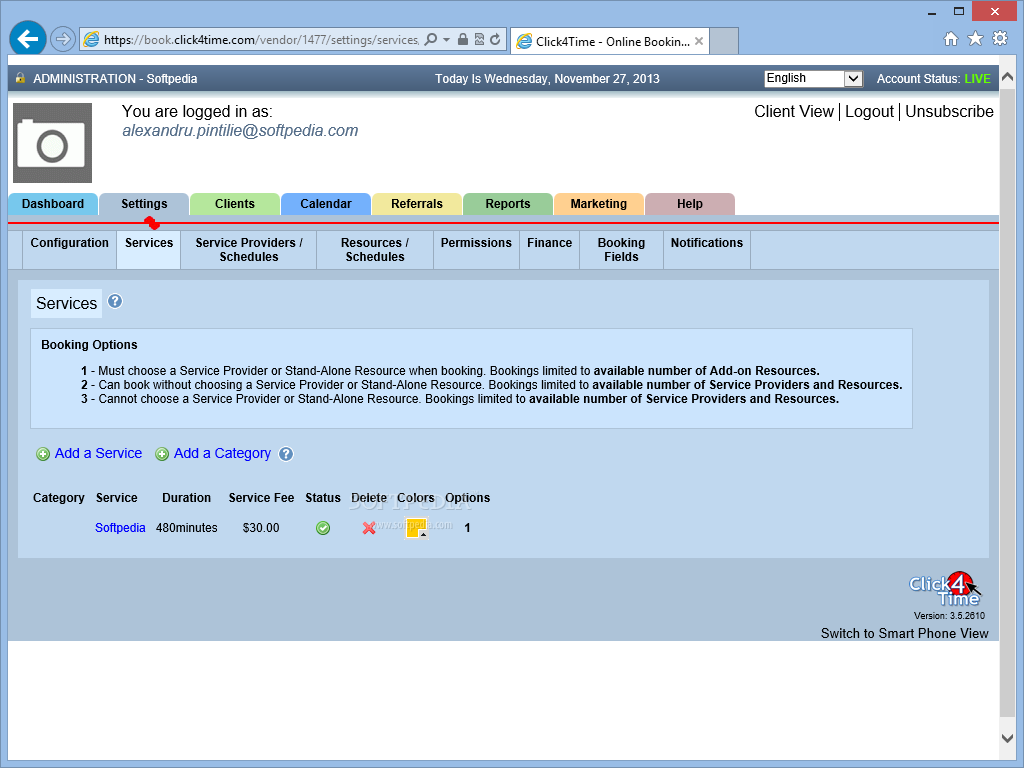The width and height of the screenshot is (1024, 768).
Task: Open the address bar dropdown arrow
Action: click(x=447, y=40)
